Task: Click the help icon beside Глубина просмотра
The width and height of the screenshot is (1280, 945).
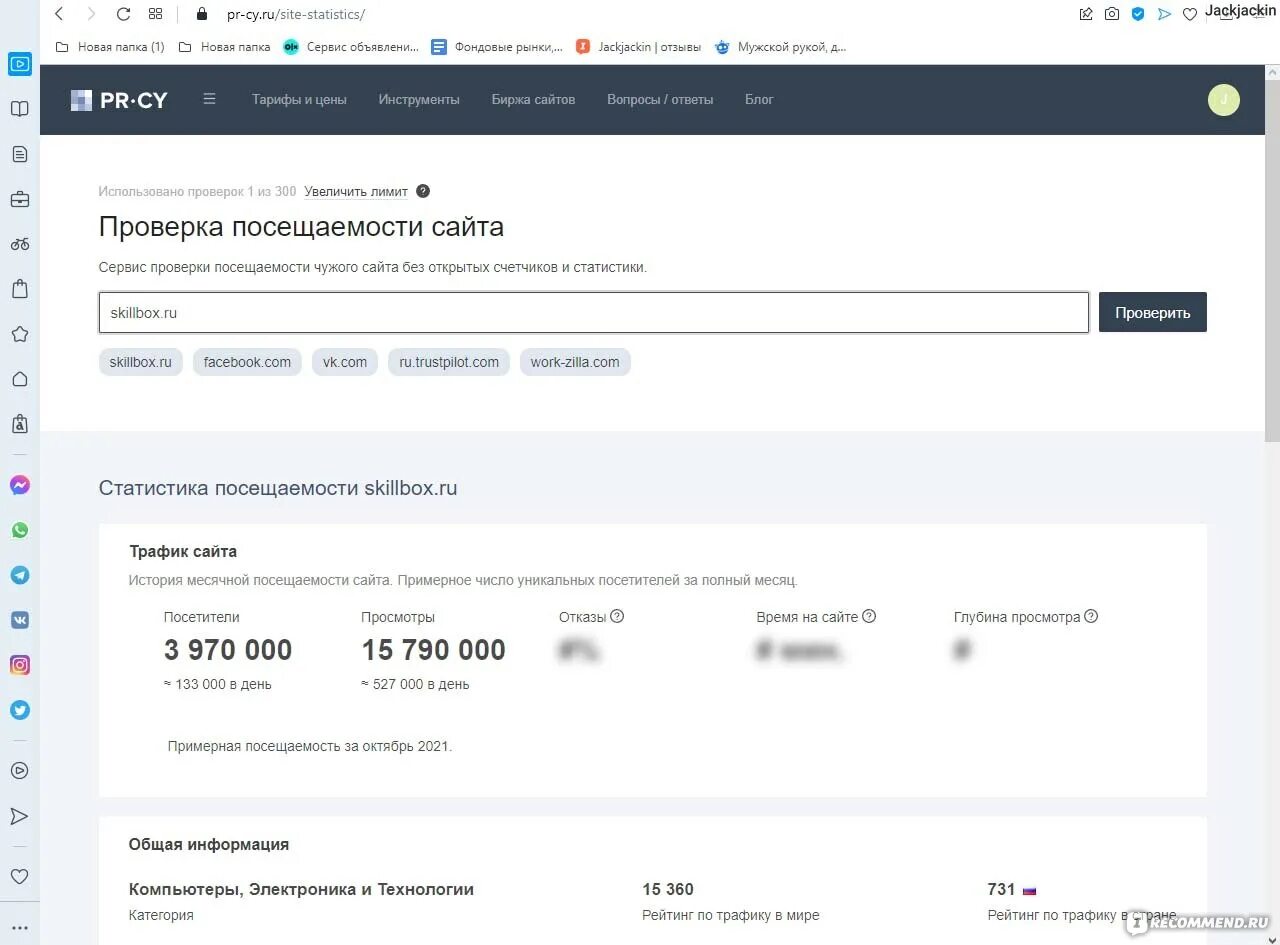Action: (1091, 616)
